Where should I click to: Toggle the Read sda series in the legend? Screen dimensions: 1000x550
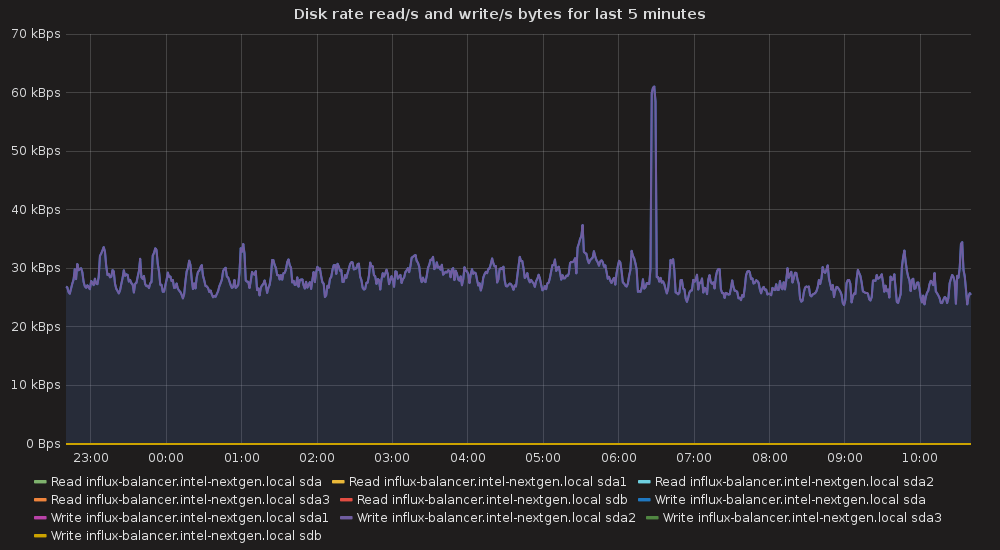186,482
